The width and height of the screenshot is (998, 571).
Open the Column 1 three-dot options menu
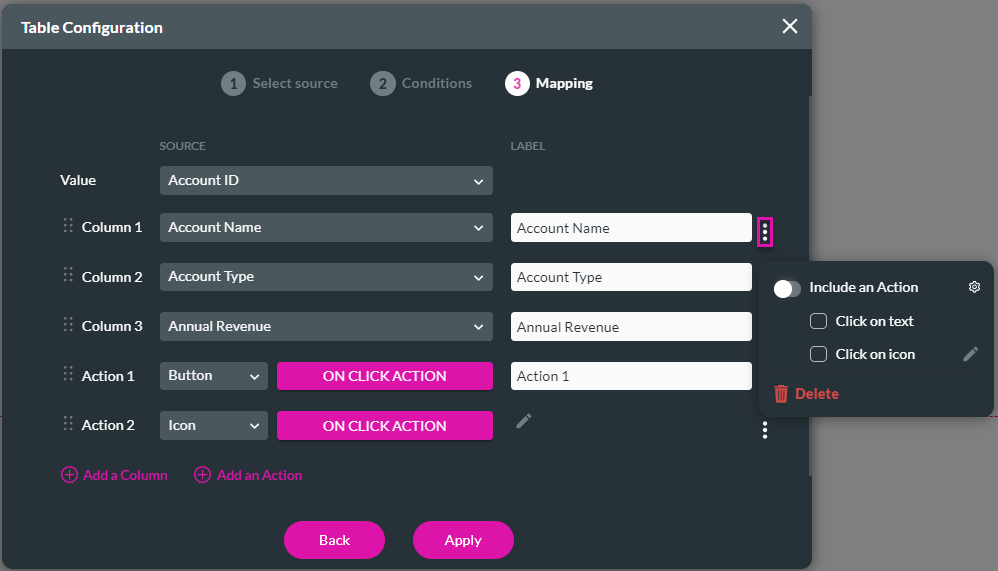(x=764, y=232)
